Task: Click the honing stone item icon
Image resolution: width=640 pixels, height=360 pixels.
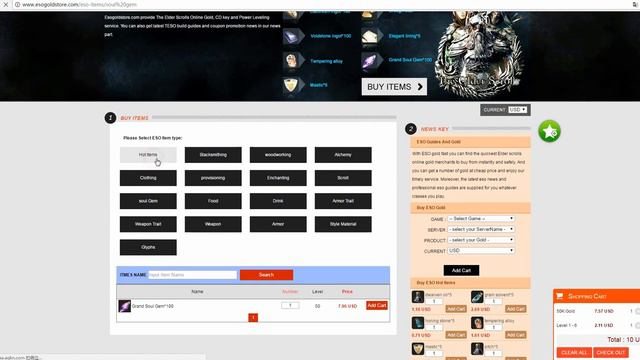Action: coord(418,323)
